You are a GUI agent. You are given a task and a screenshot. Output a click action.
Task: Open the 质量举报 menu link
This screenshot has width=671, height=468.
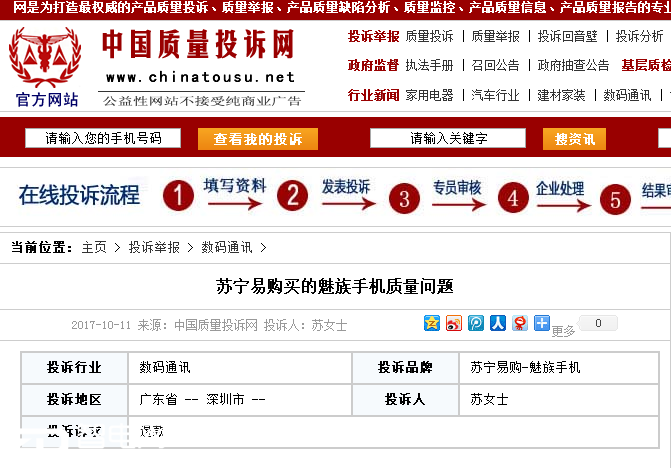tap(496, 37)
